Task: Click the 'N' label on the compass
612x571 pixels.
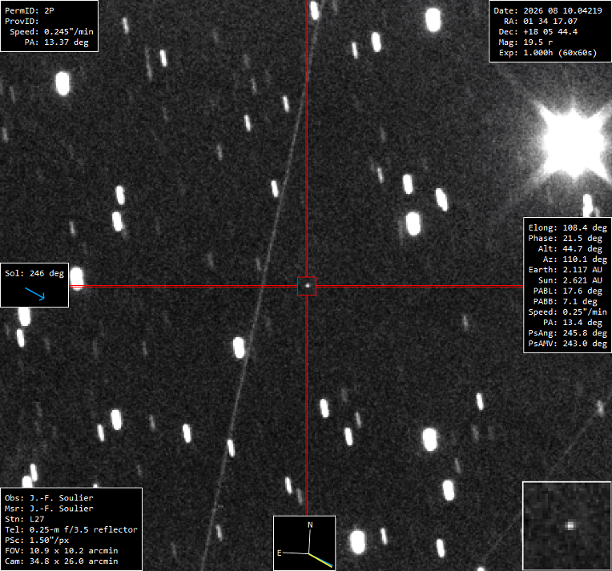Action: click(310, 525)
